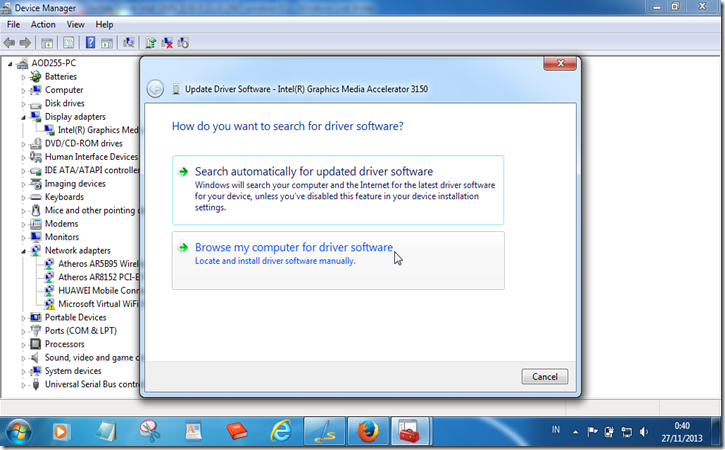Open the File menu
725x450 pixels.
[x=13, y=25]
